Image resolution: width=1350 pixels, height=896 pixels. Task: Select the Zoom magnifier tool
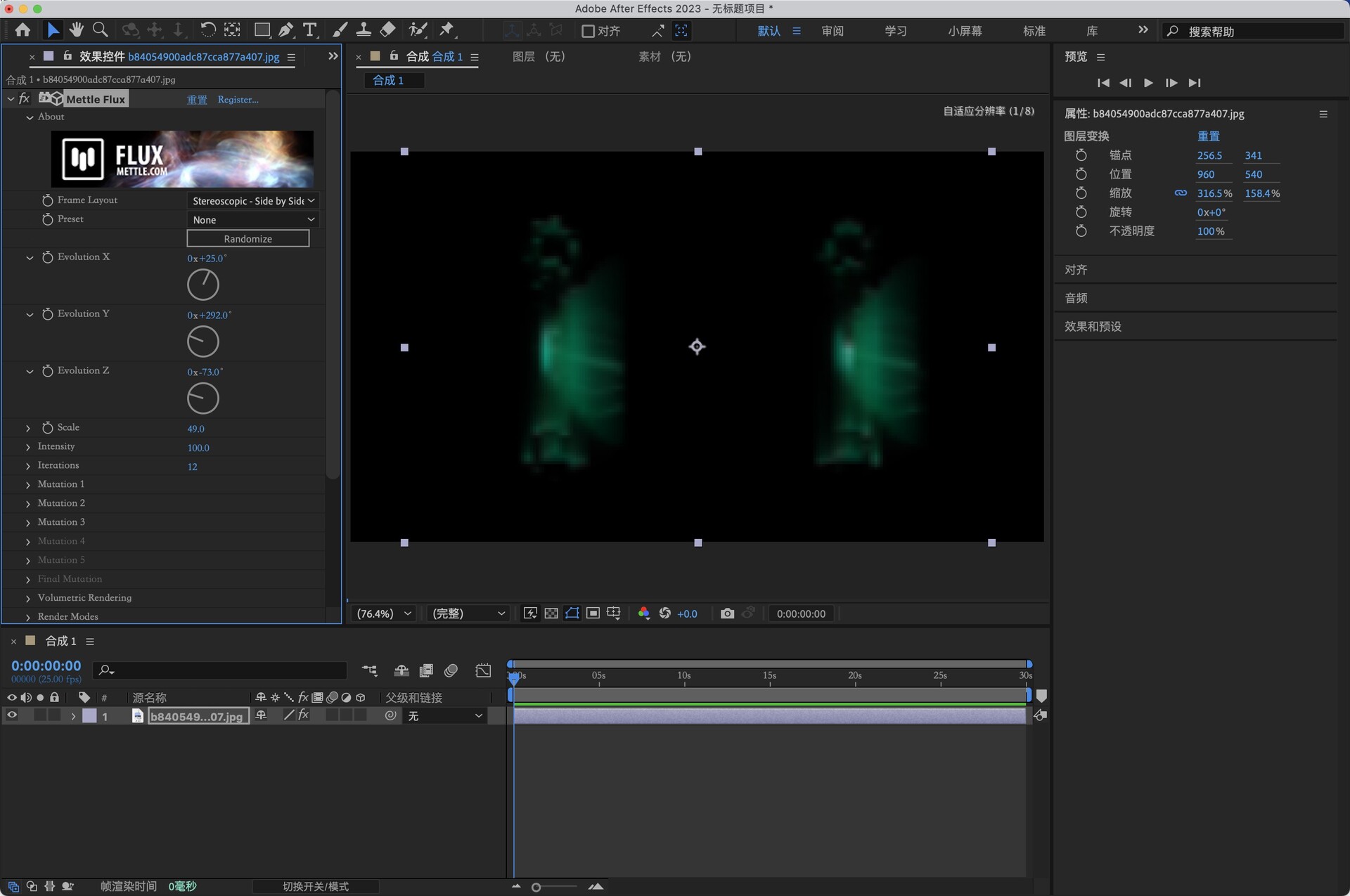101,30
